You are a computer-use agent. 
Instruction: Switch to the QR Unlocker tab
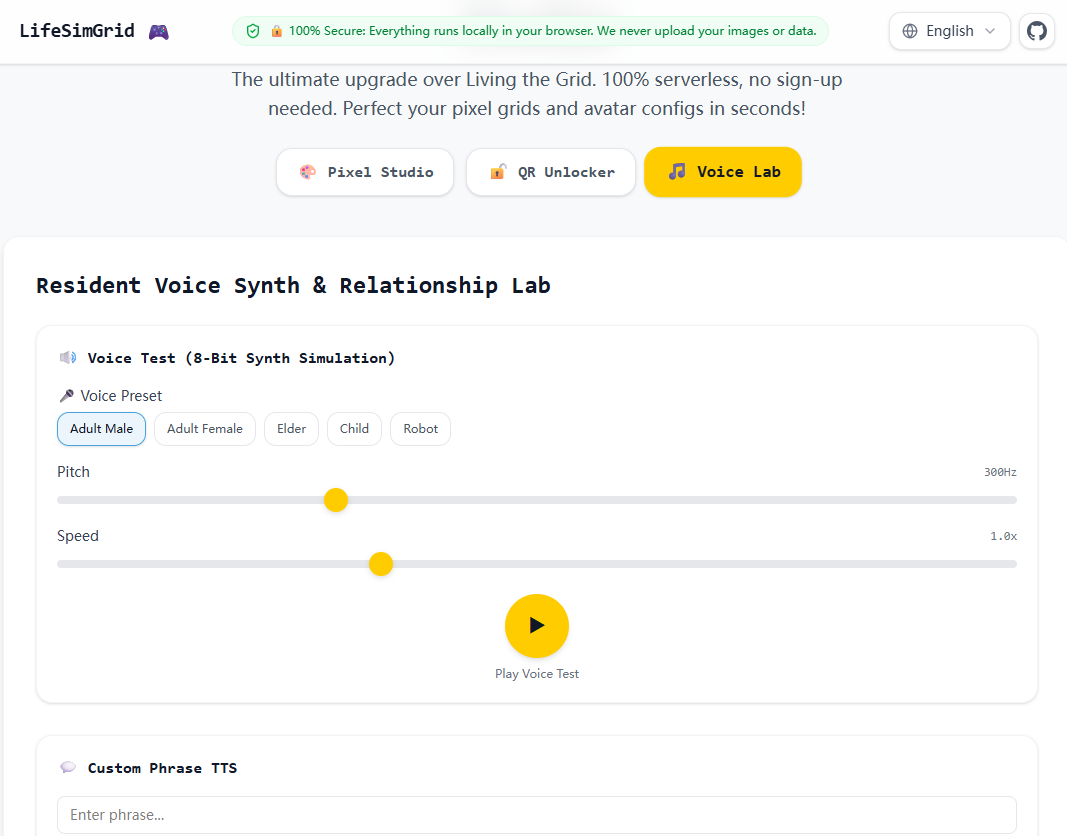pyautogui.click(x=551, y=172)
